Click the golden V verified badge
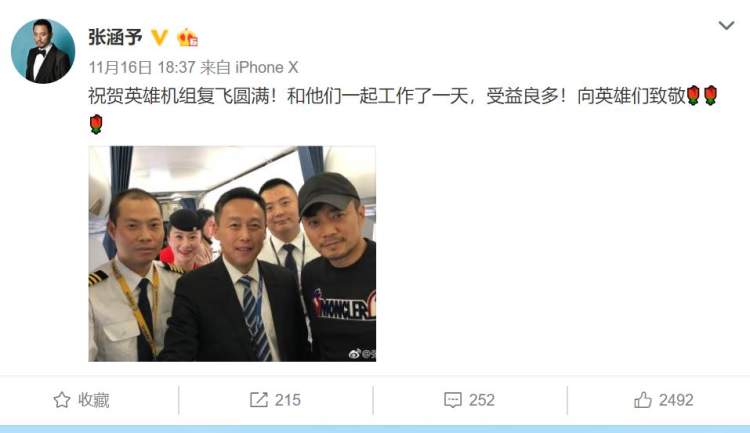This screenshot has height=433, width=750. 159,37
